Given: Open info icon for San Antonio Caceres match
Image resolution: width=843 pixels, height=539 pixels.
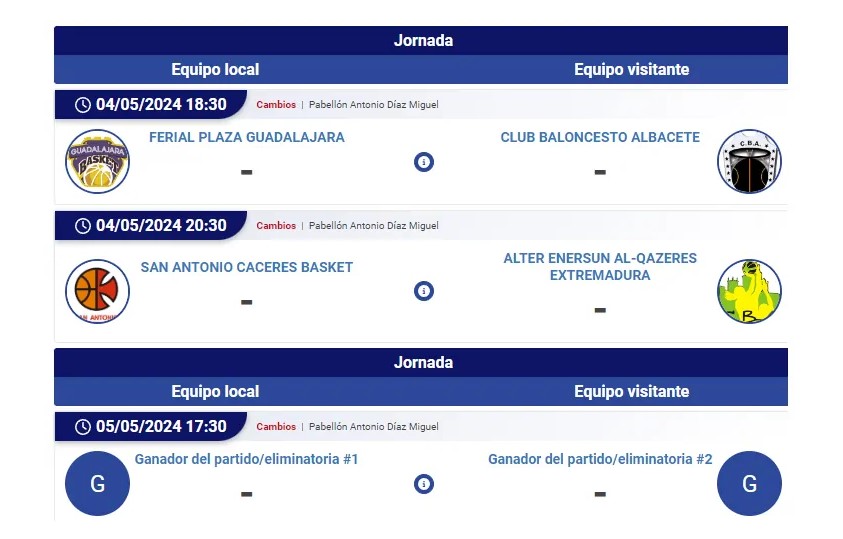Looking at the screenshot, I should pos(424,291).
